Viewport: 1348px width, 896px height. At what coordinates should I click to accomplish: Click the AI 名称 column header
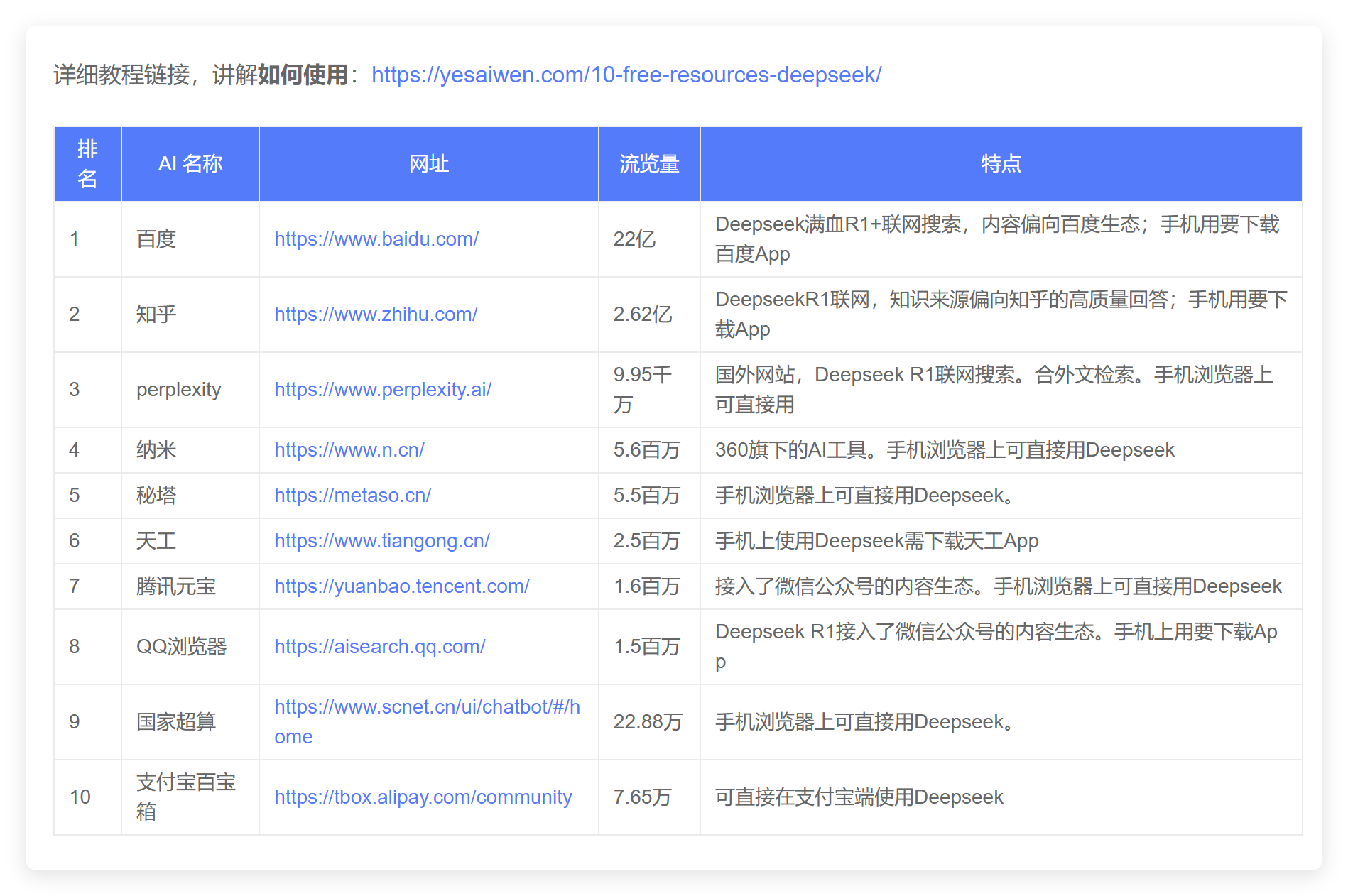coord(190,164)
